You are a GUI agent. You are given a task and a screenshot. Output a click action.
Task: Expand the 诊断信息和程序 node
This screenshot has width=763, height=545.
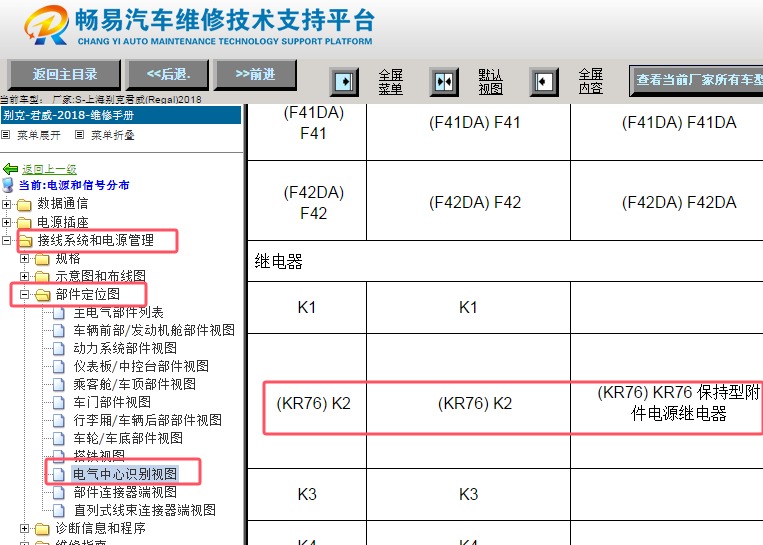[24, 528]
